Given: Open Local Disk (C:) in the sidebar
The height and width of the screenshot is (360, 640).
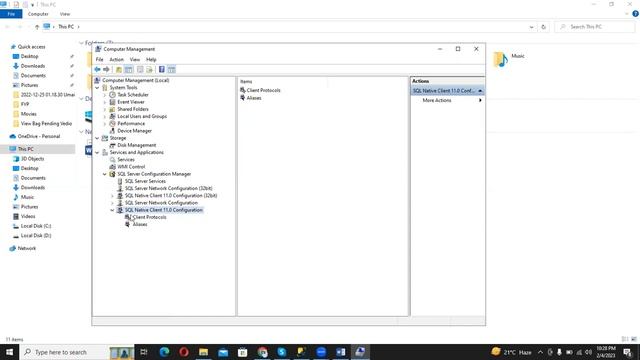Looking at the screenshot, I should click(x=36, y=226).
